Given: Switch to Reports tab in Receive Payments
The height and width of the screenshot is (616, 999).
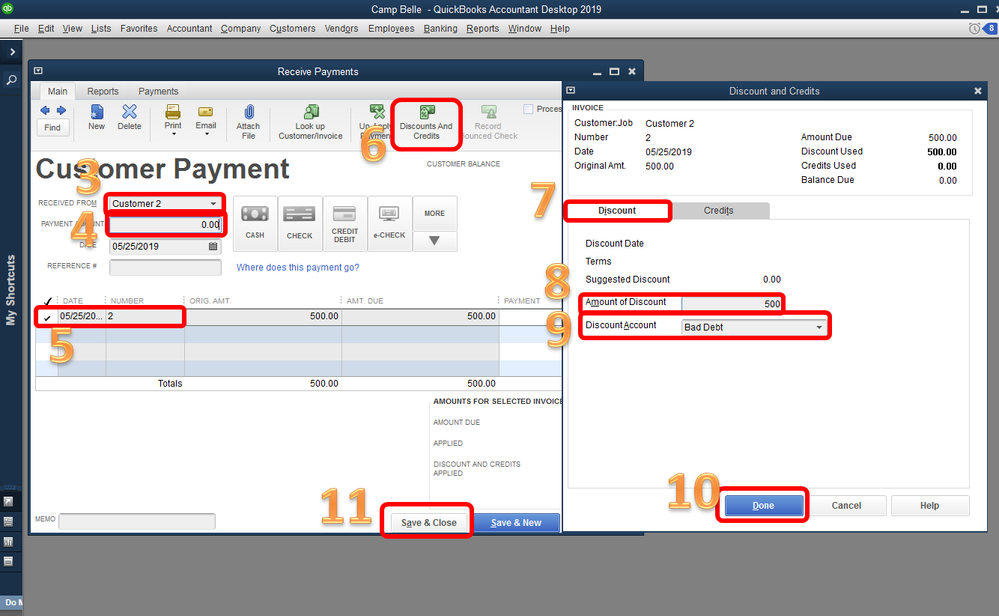Looking at the screenshot, I should point(103,91).
